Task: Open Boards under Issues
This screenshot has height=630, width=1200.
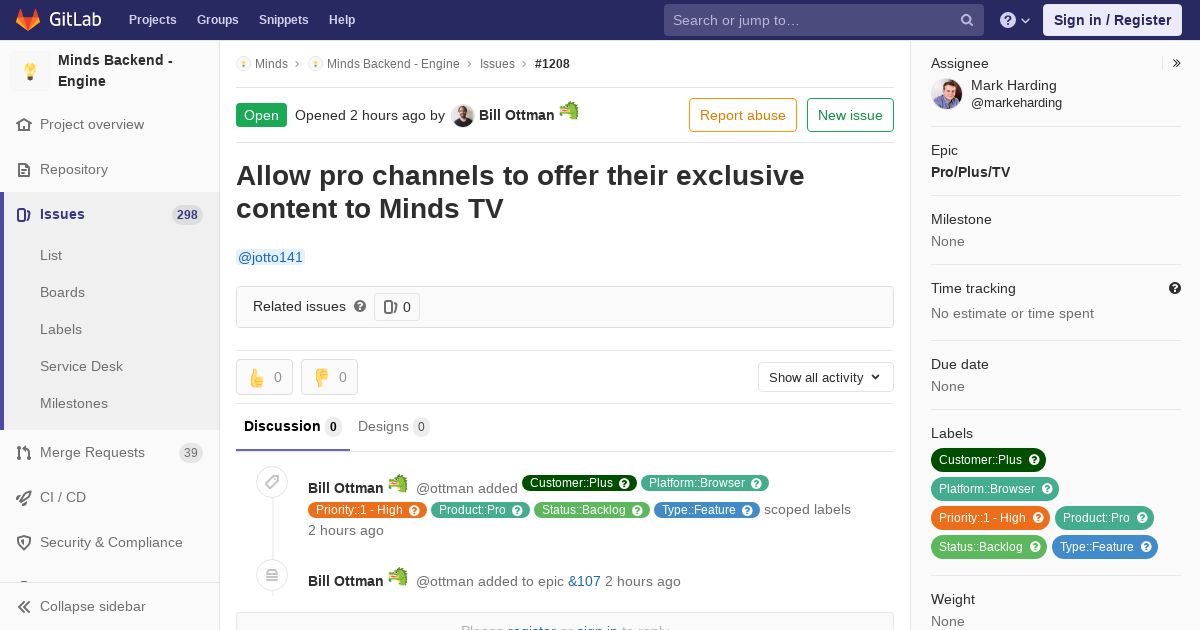Action: [x=62, y=292]
